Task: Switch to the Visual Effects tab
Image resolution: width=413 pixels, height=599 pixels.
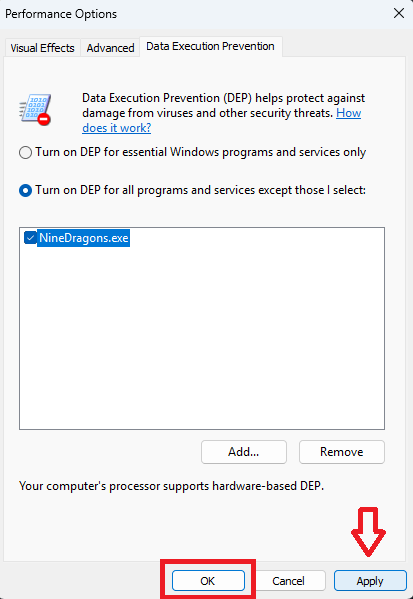Action: [42, 48]
